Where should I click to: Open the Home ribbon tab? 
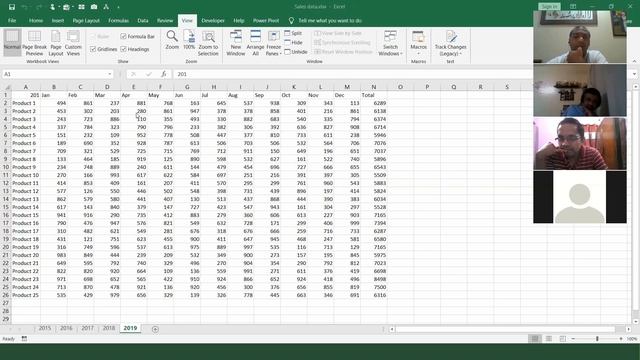pos(36,20)
